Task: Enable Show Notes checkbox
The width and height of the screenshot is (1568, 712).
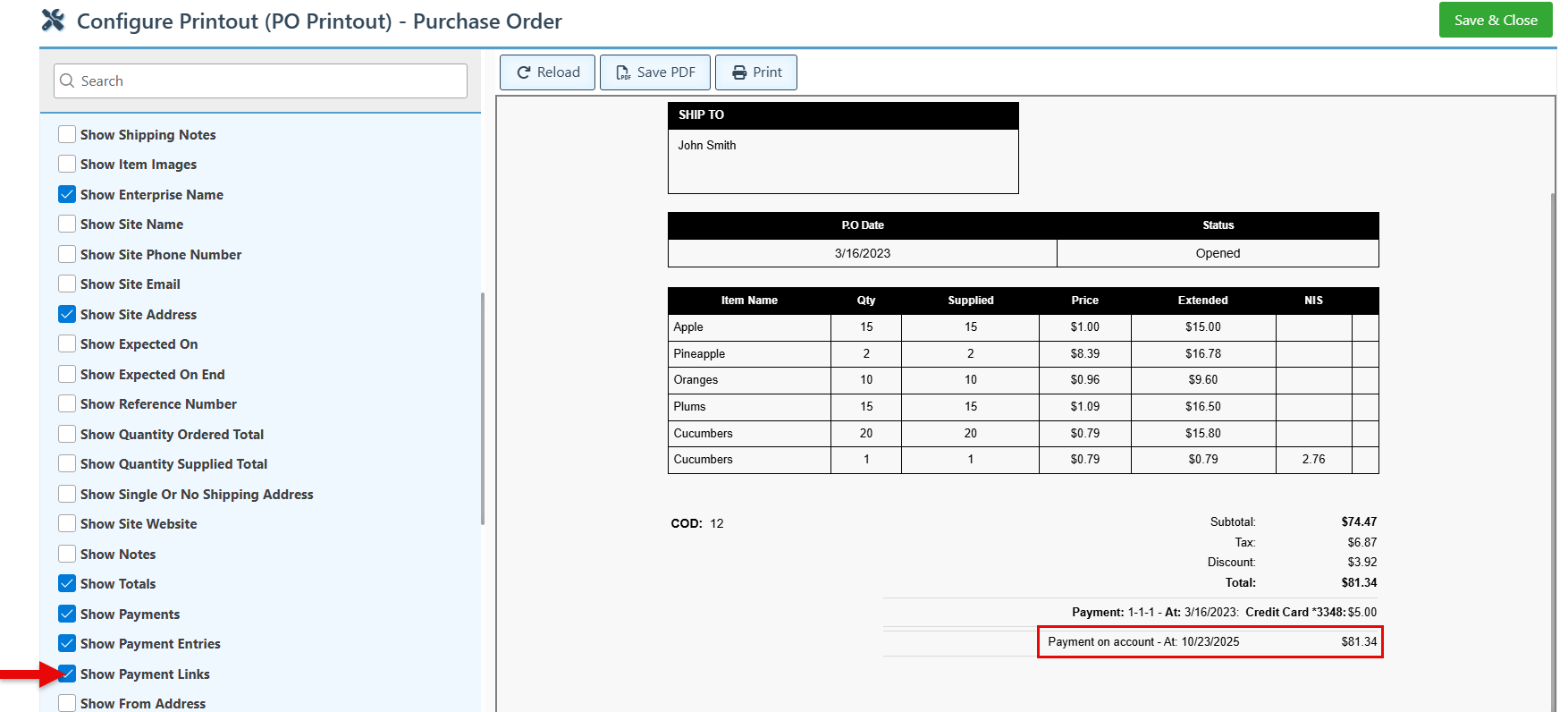Action: (x=67, y=554)
